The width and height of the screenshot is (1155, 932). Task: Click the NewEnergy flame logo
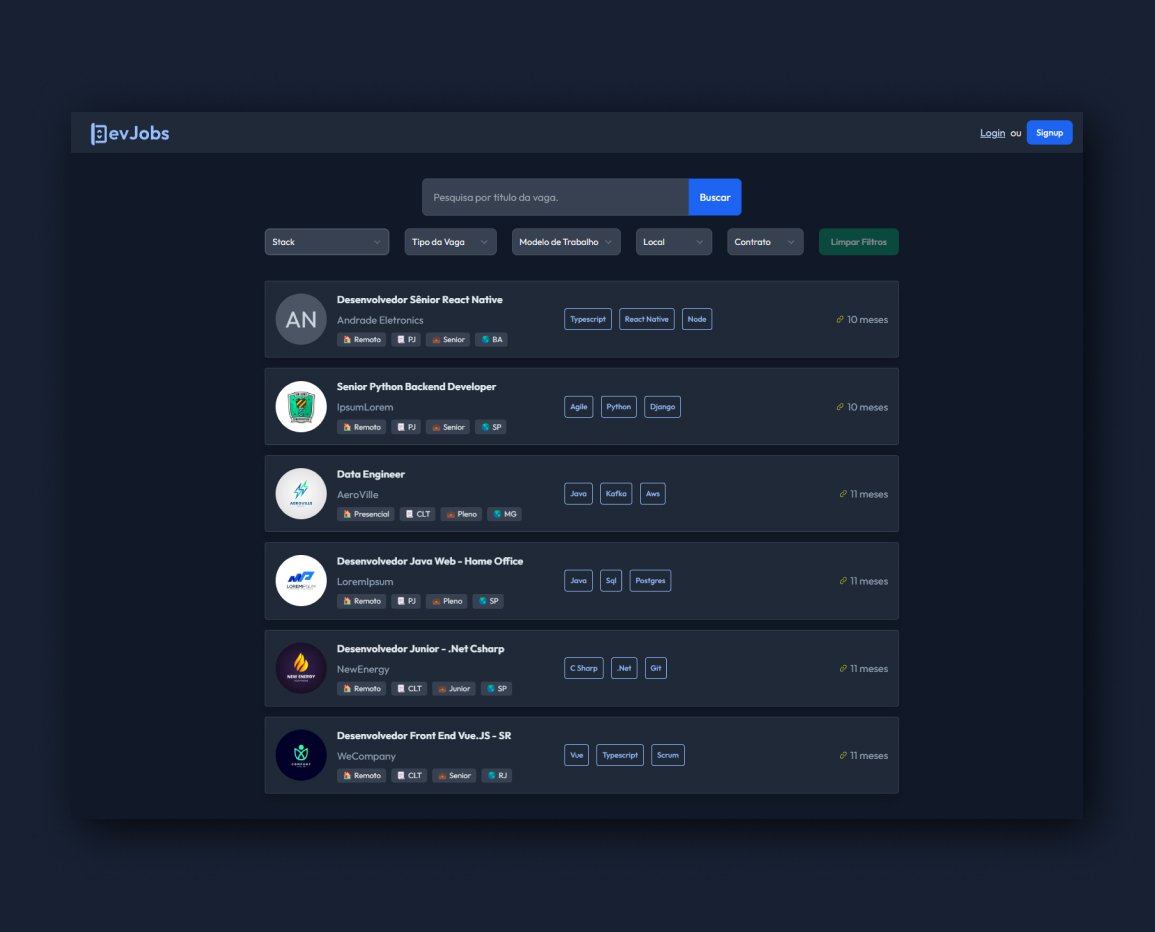coord(301,668)
